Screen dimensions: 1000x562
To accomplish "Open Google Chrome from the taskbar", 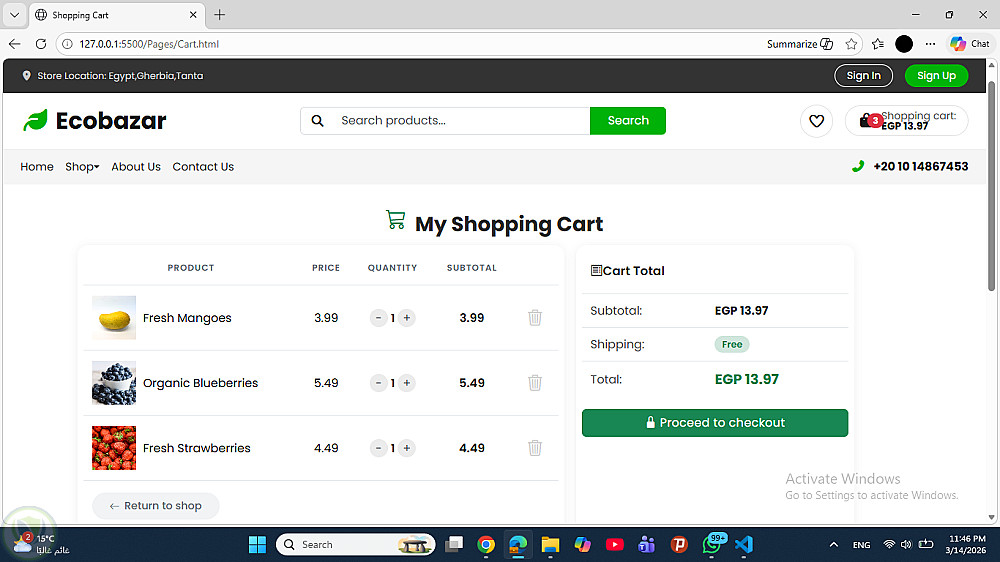I will click(x=486, y=544).
